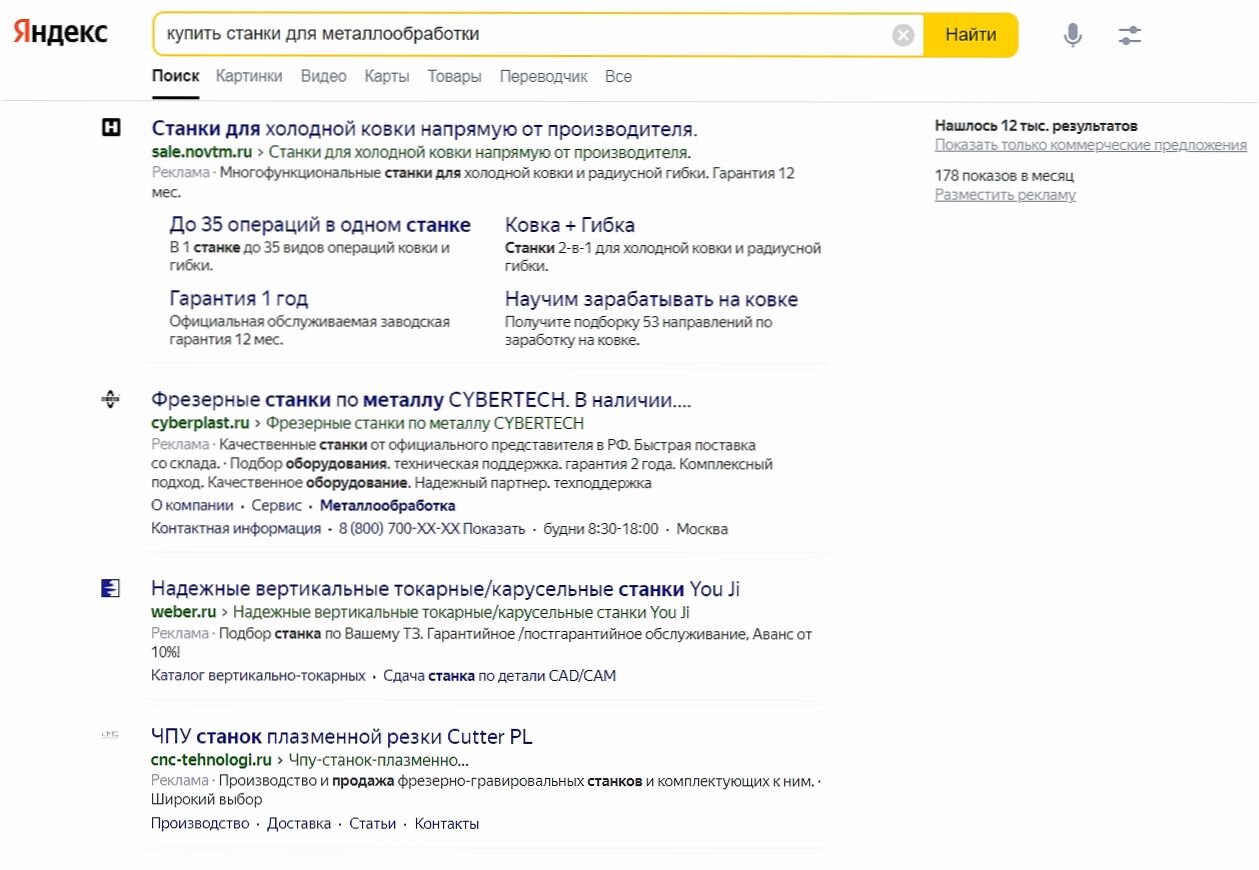Open Контактная информация link
The image size is (1259, 870).
(236, 529)
